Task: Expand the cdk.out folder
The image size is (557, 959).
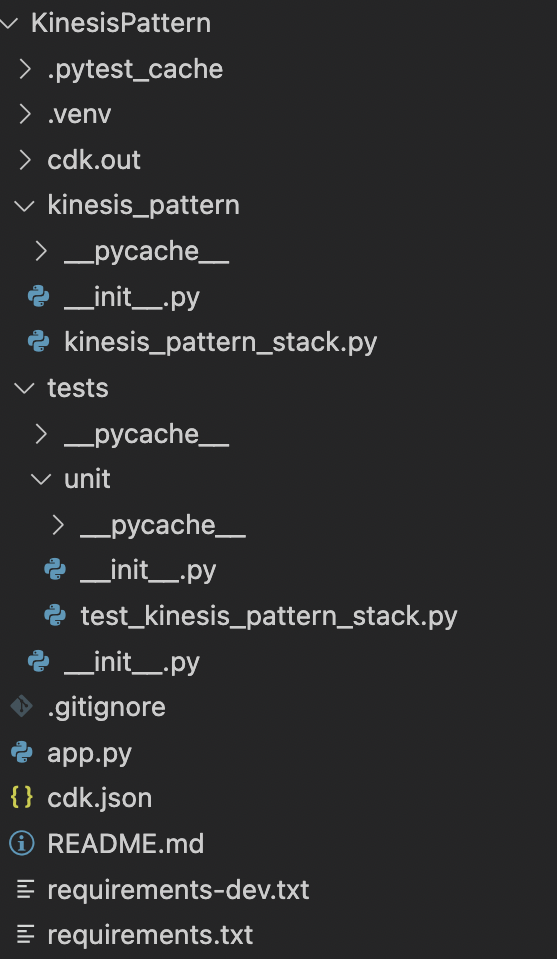Action: pos(24,160)
